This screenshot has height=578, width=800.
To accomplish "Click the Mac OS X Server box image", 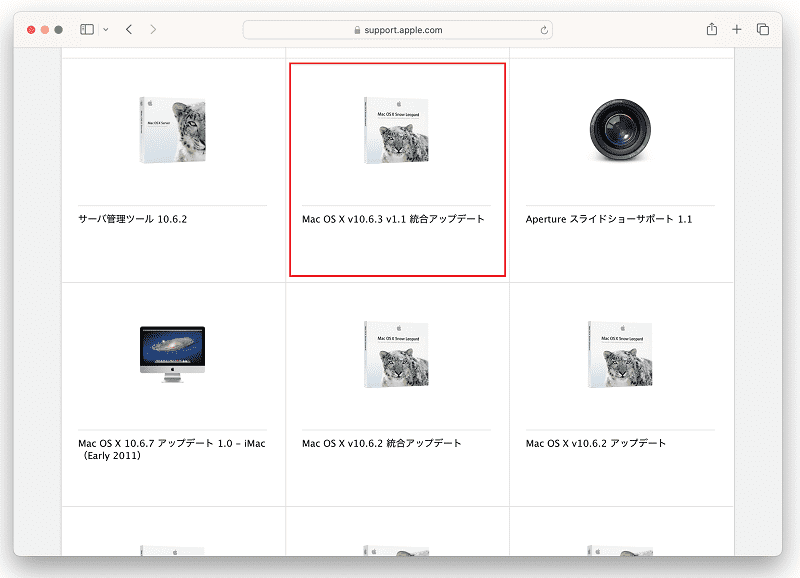I will 172,130.
